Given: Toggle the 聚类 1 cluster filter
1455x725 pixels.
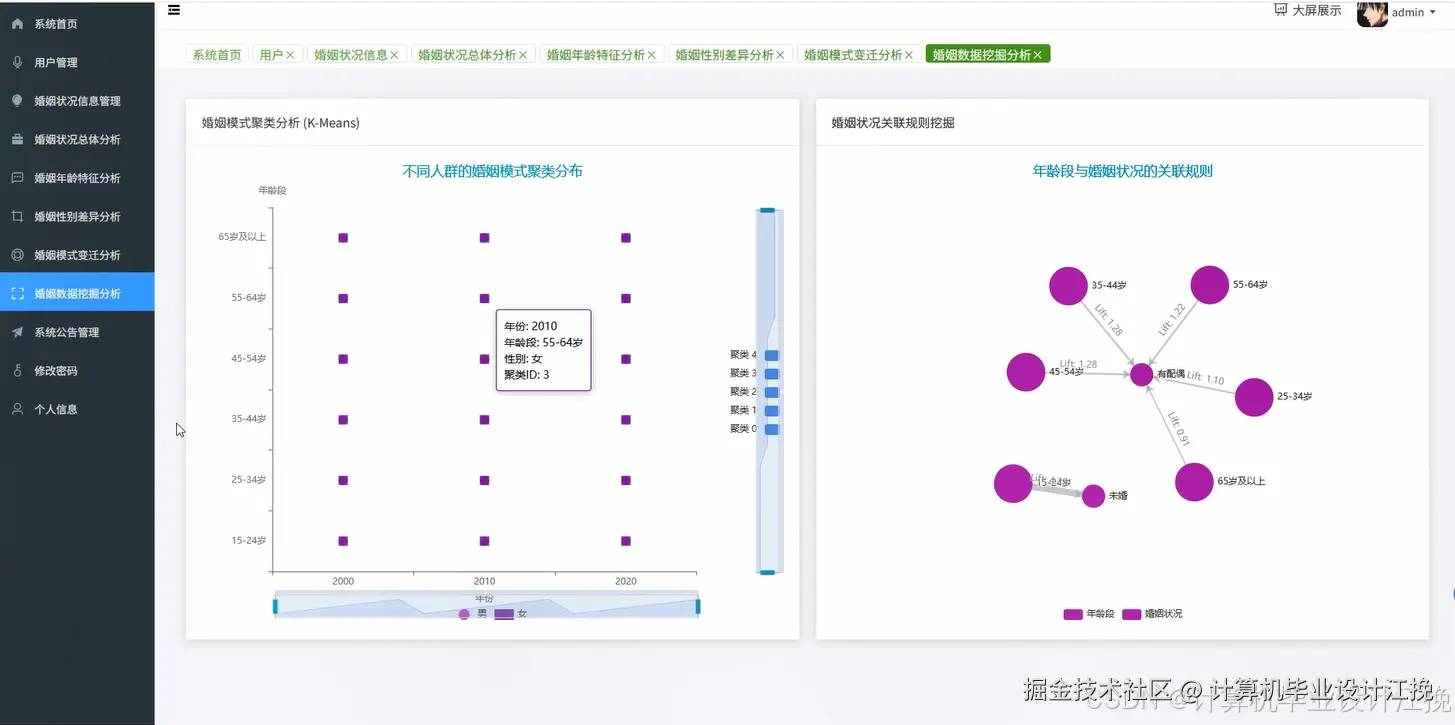Looking at the screenshot, I should [x=754, y=411].
